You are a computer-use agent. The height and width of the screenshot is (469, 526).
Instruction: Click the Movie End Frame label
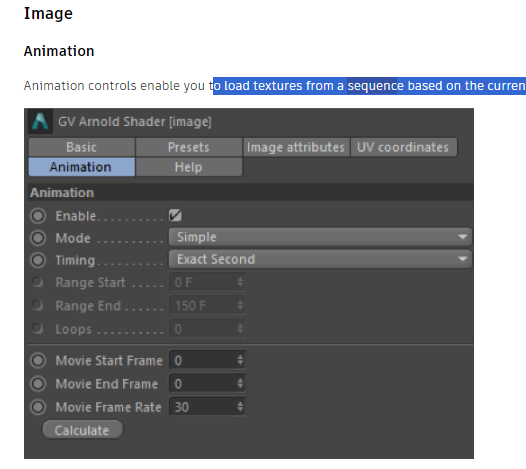tap(107, 383)
